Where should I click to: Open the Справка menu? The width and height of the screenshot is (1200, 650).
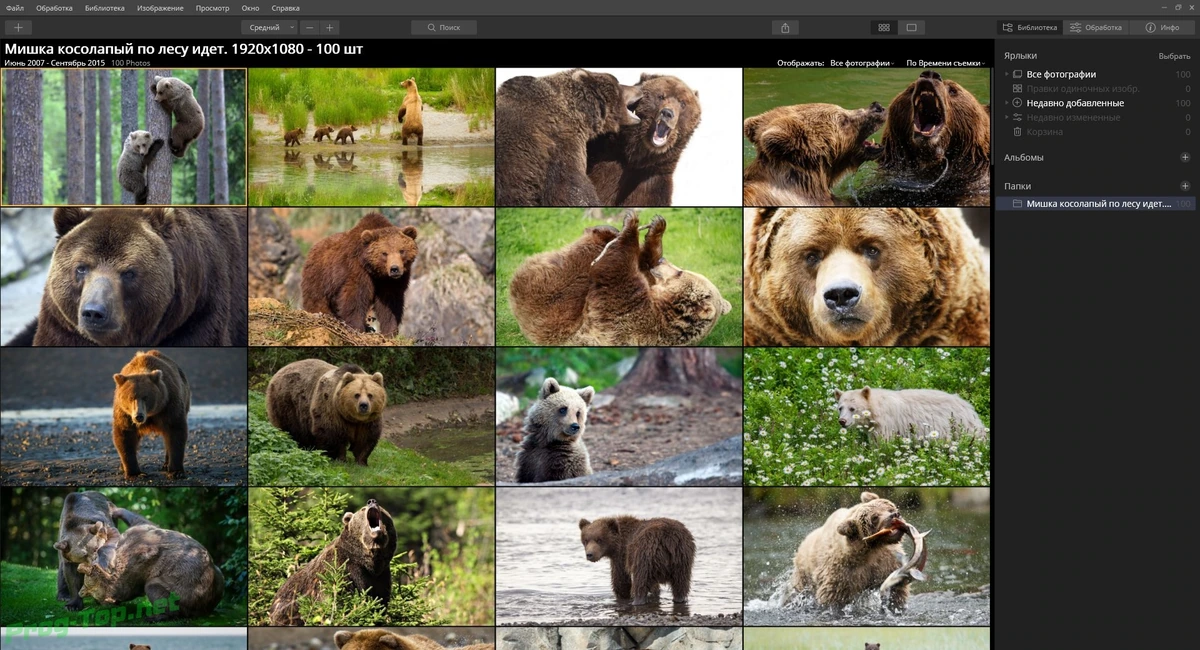click(285, 8)
